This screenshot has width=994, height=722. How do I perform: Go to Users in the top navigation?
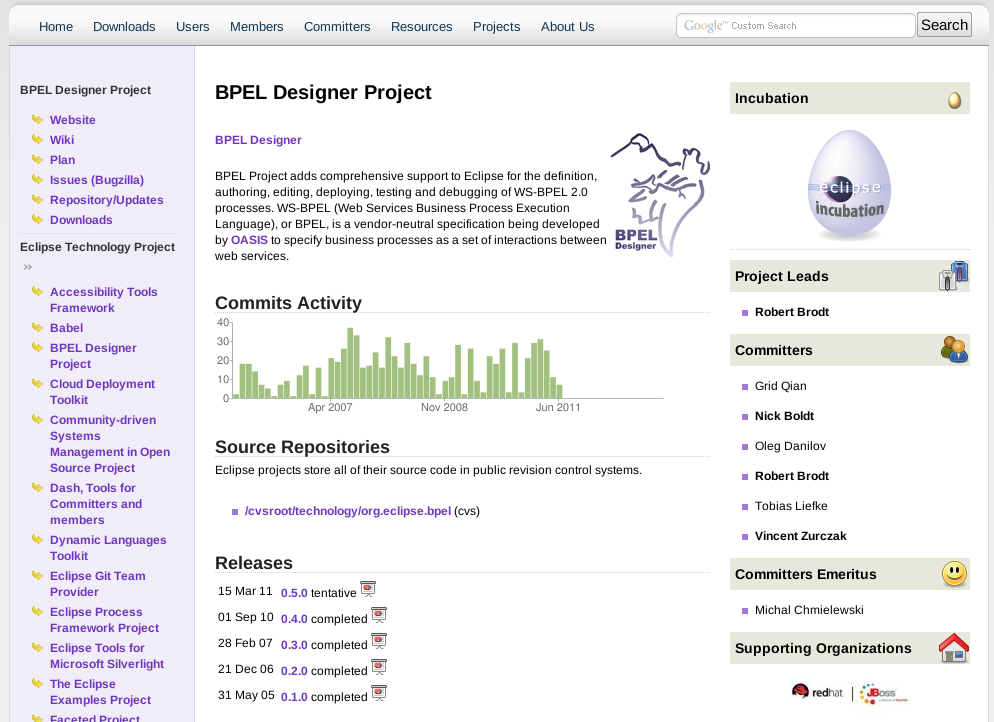[193, 27]
